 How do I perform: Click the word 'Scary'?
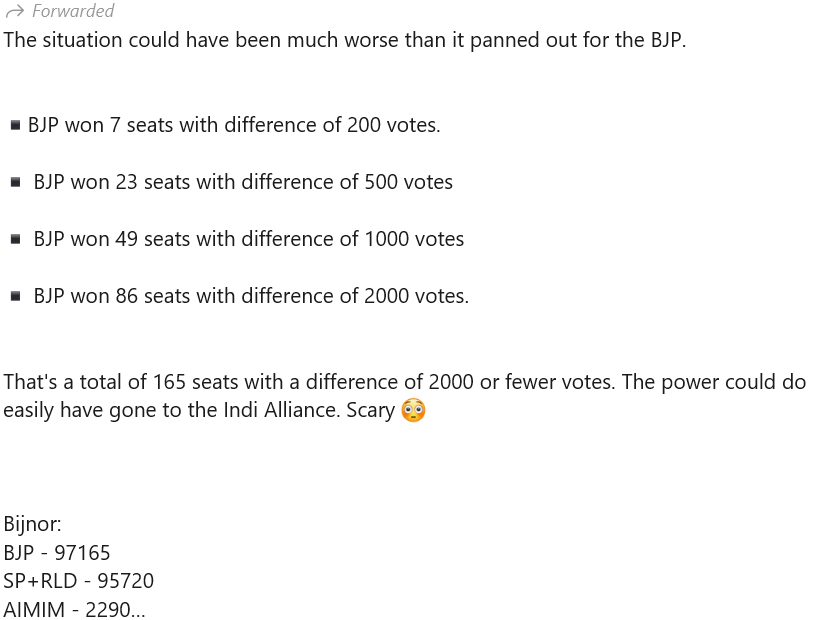pyautogui.click(x=370, y=410)
